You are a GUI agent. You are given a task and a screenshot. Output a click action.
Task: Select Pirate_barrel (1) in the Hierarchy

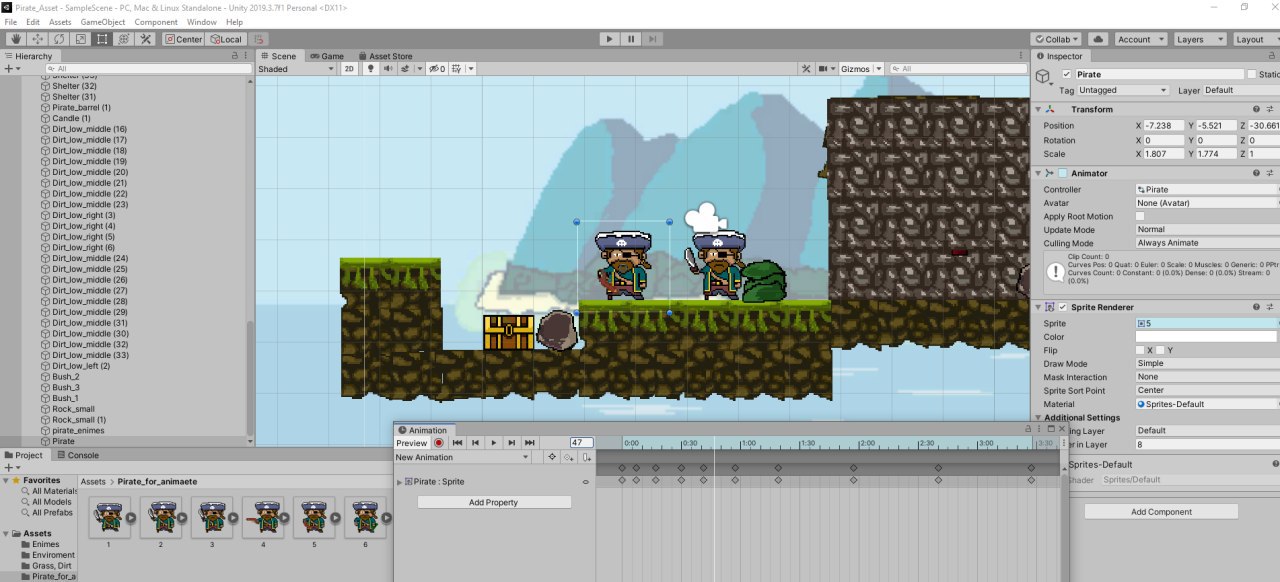[81, 108]
